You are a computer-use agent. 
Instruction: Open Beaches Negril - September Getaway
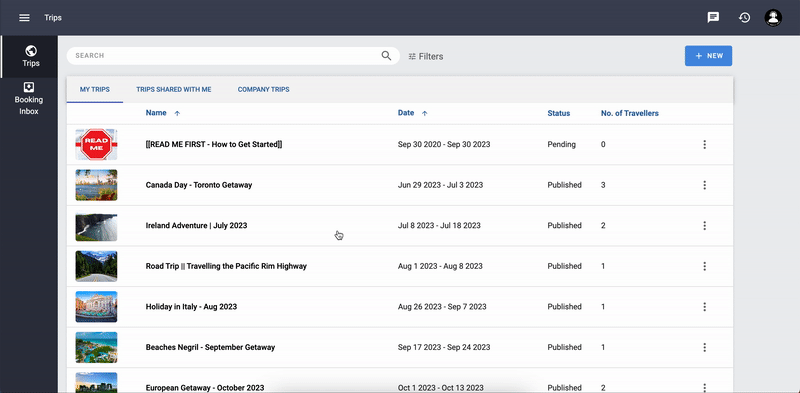[210, 347]
